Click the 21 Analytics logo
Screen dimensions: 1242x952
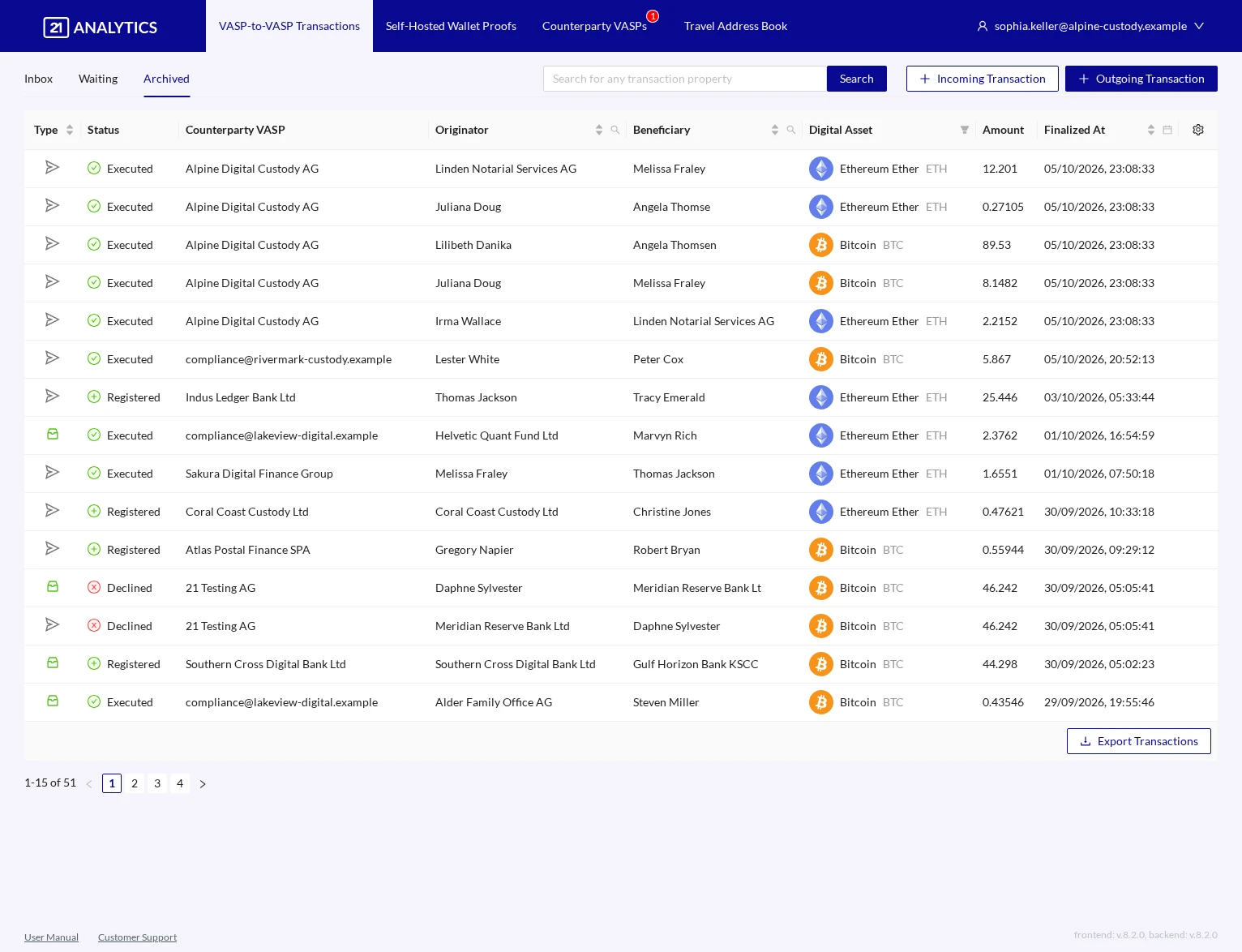101,27
